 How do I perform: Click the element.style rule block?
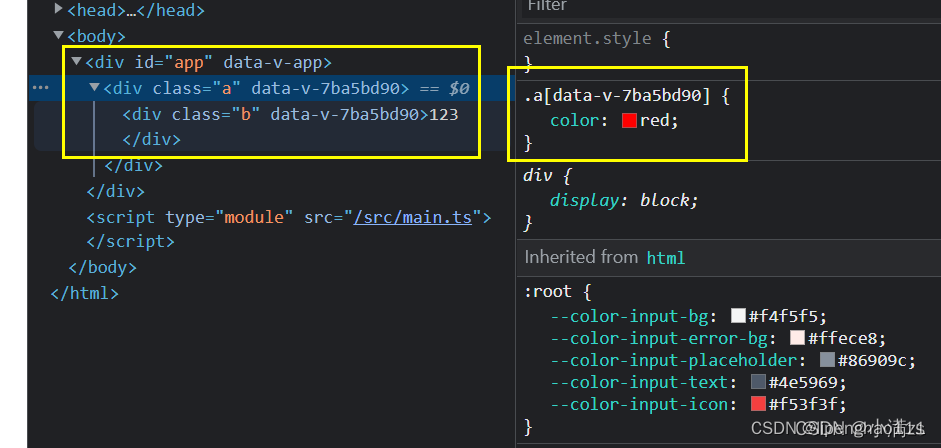(729, 50)
